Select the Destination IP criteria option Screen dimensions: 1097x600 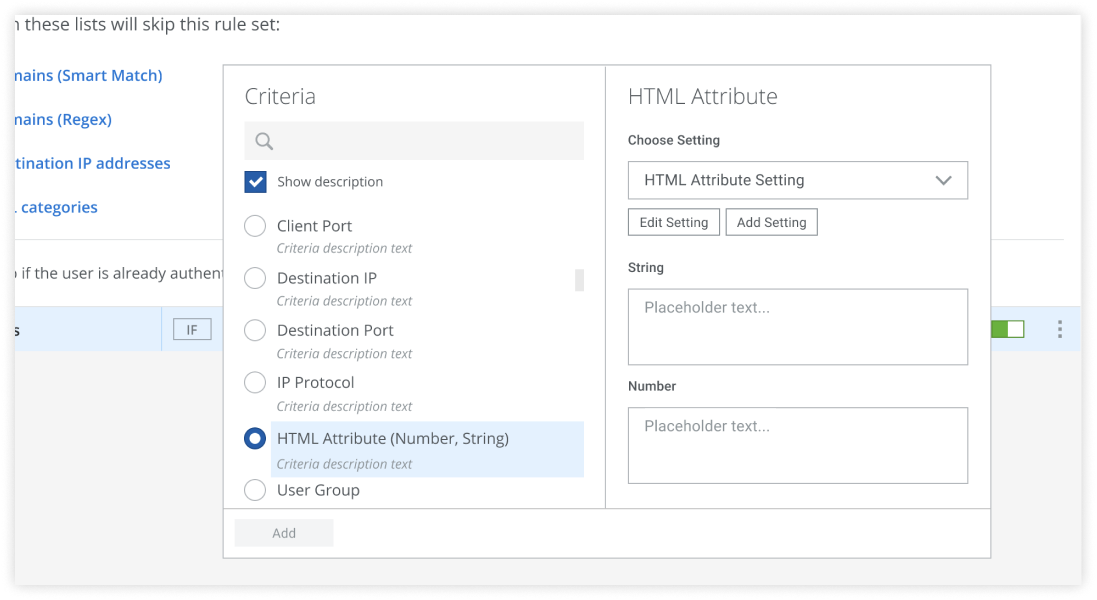pyautogui.click(x=255, y=278)
